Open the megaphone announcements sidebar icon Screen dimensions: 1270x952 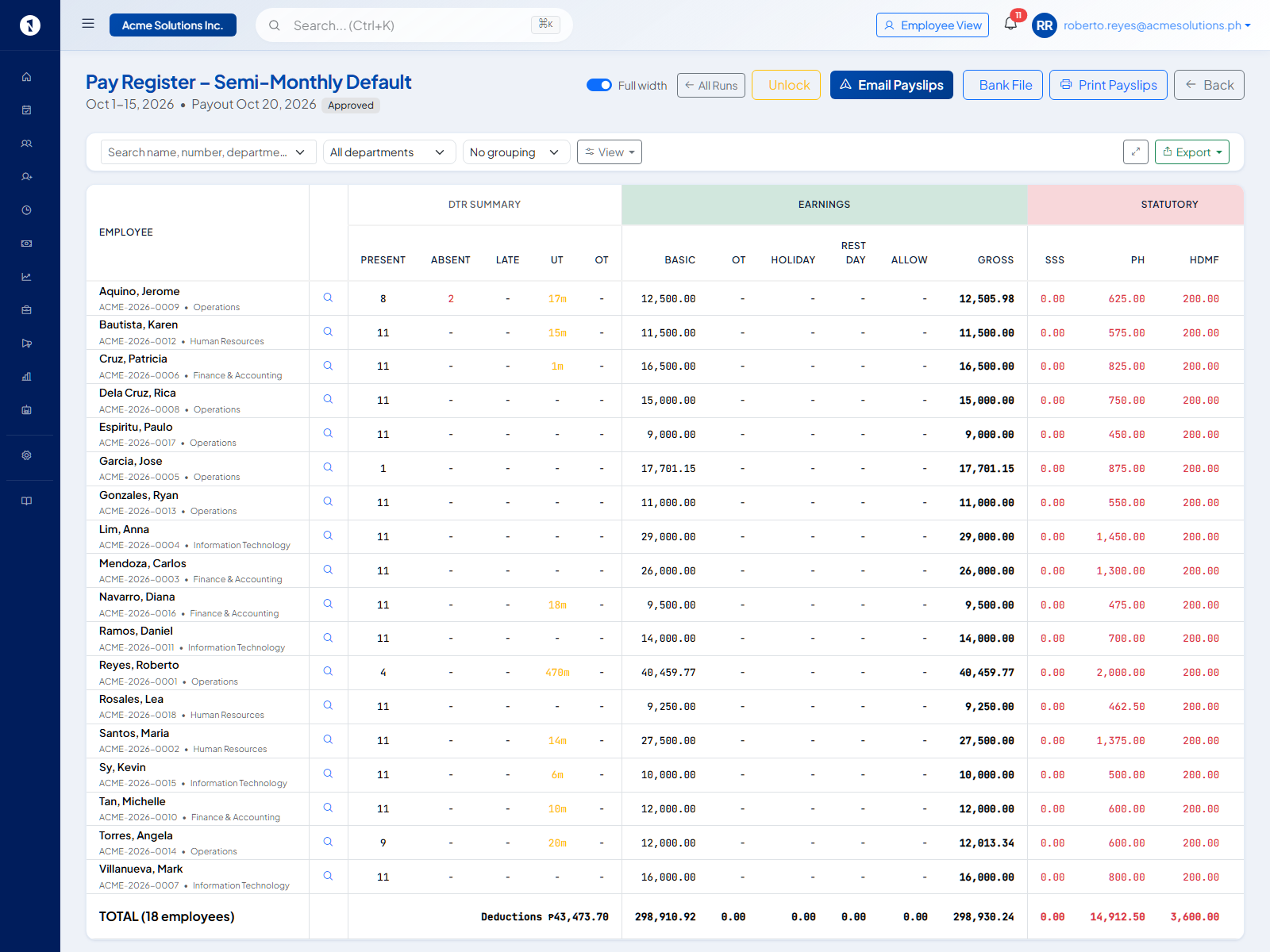coord(26,344)
